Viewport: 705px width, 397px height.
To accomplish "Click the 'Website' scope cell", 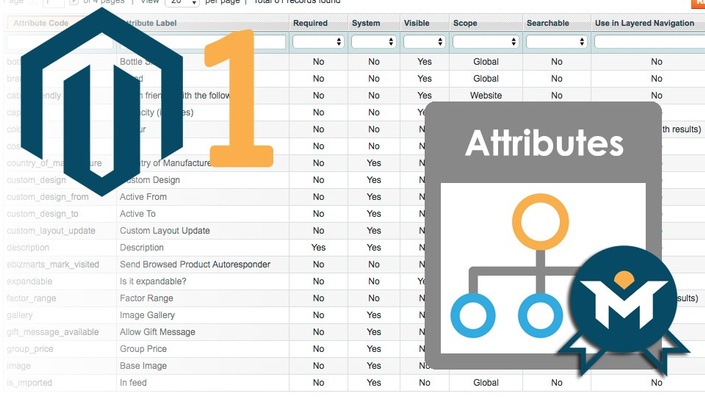I will click(x=486, y=95).
